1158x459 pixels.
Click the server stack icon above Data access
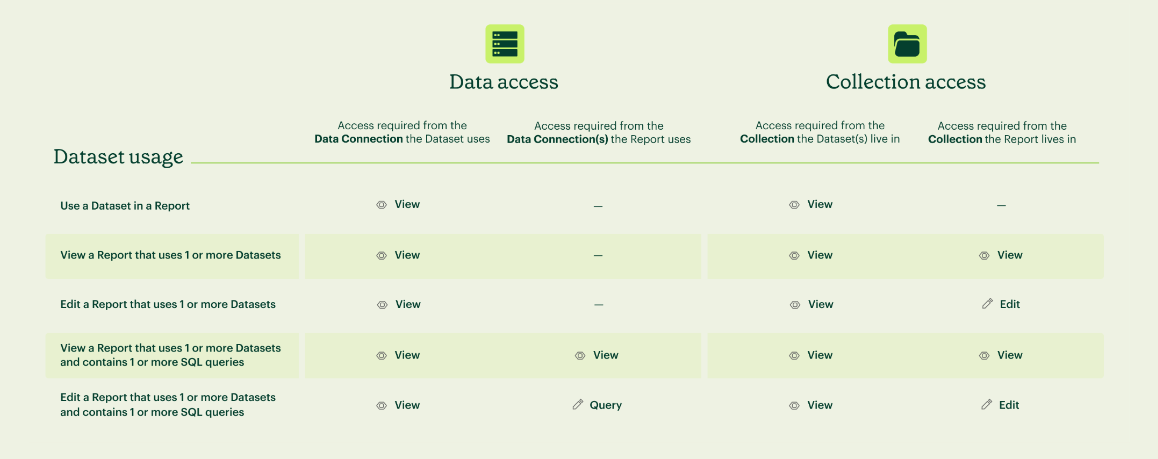tap(504, 44)
